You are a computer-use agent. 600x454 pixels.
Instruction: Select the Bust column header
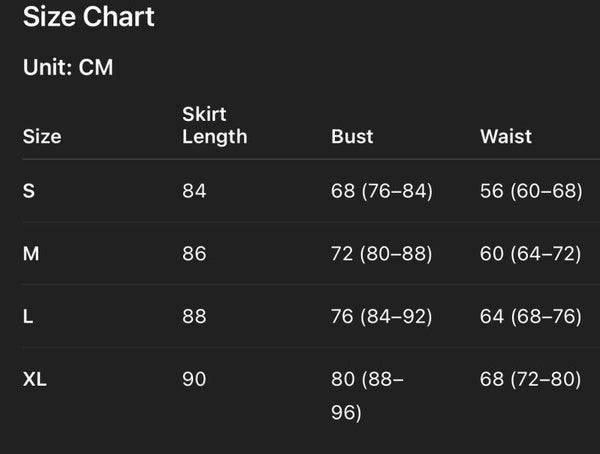tap(351, 137)
